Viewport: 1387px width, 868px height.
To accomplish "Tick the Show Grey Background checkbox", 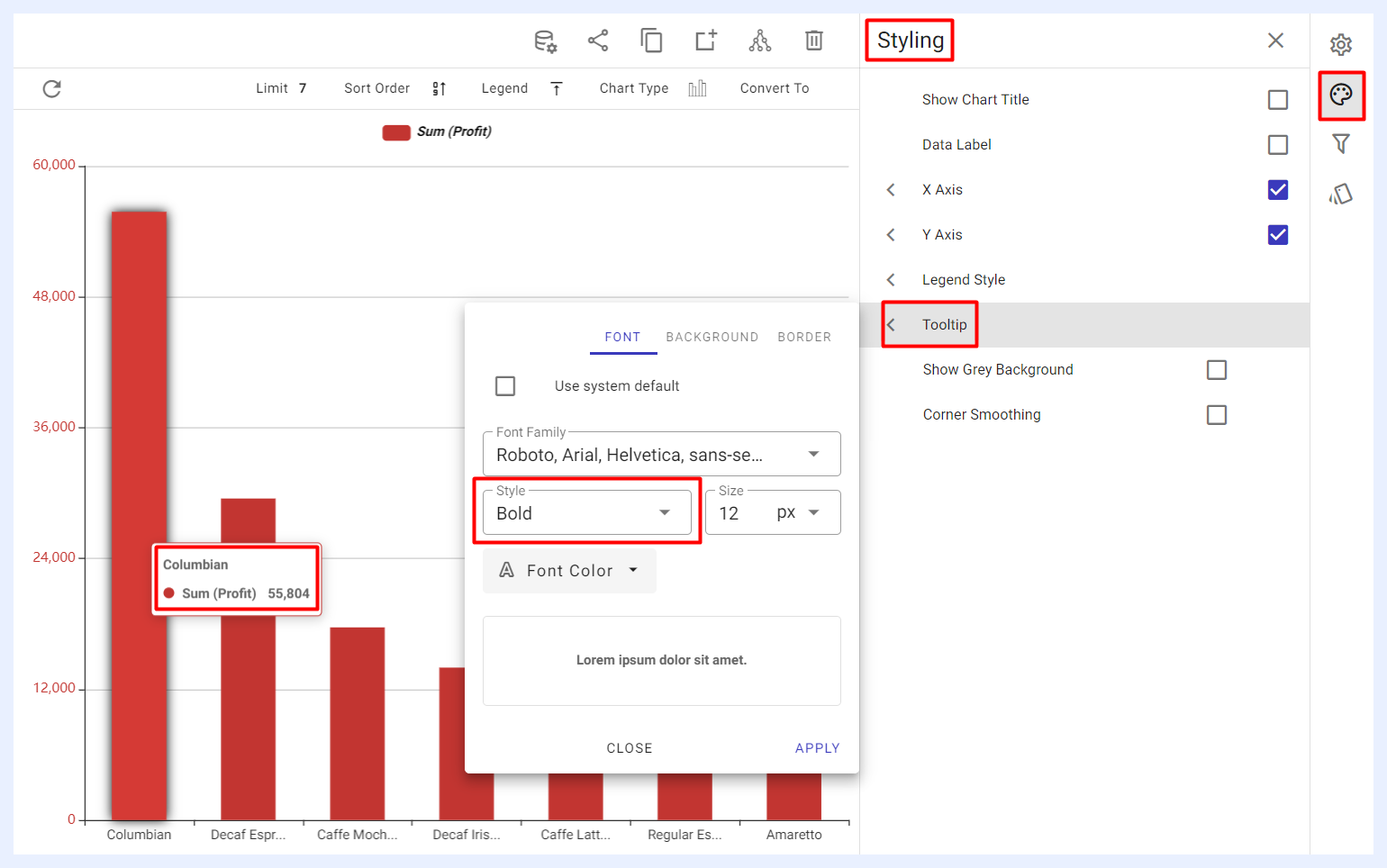I will (1217, 370).
